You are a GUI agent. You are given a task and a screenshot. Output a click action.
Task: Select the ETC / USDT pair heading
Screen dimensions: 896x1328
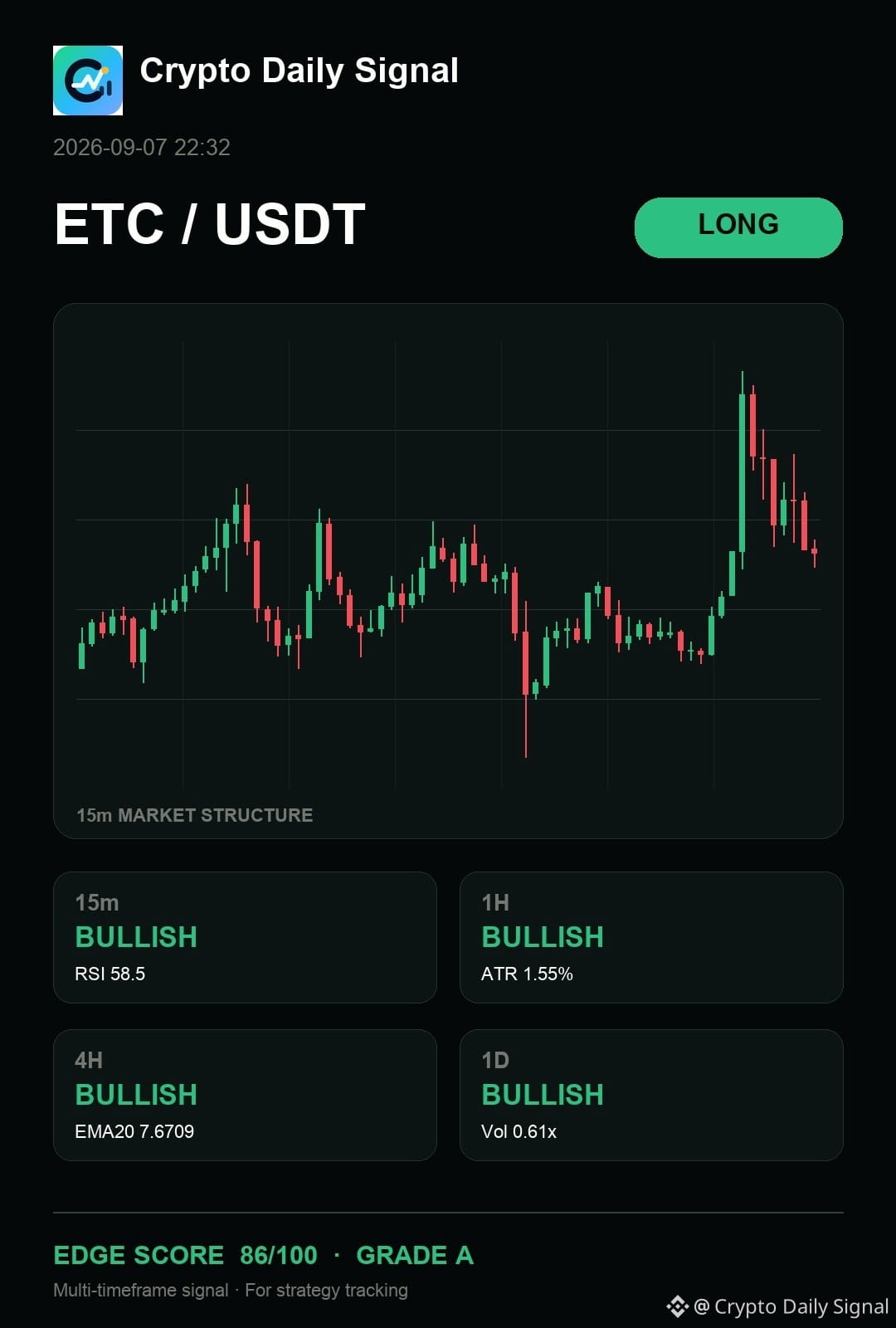210,224
